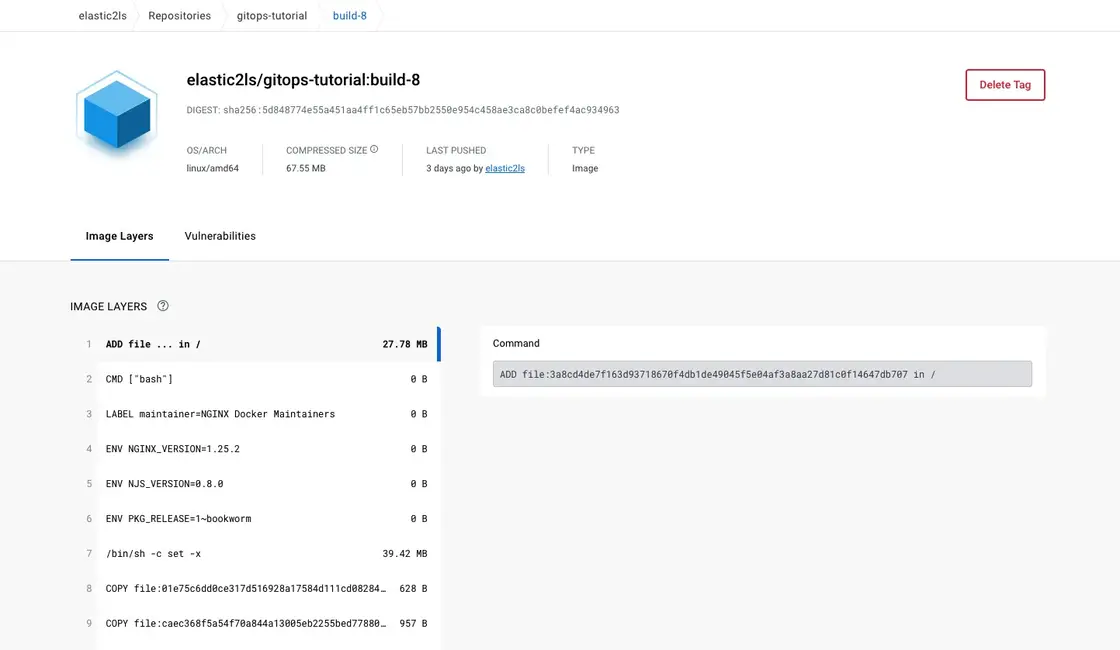Click the info icon beside Compressed Size
The image size is (1120, 650).
click(x=374, y=150)
